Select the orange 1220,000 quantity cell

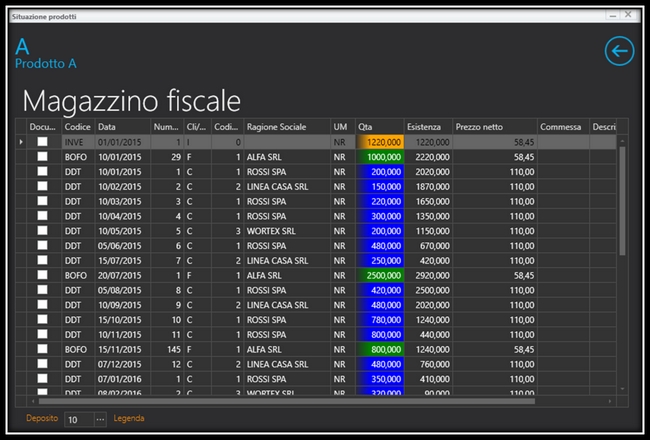coord(379,143)
